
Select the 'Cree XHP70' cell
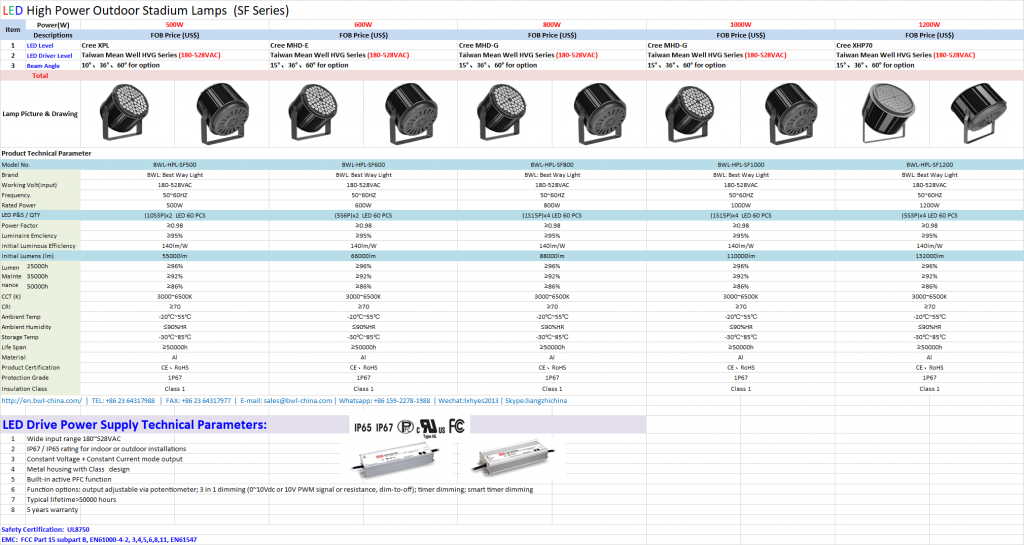(929, 45)
